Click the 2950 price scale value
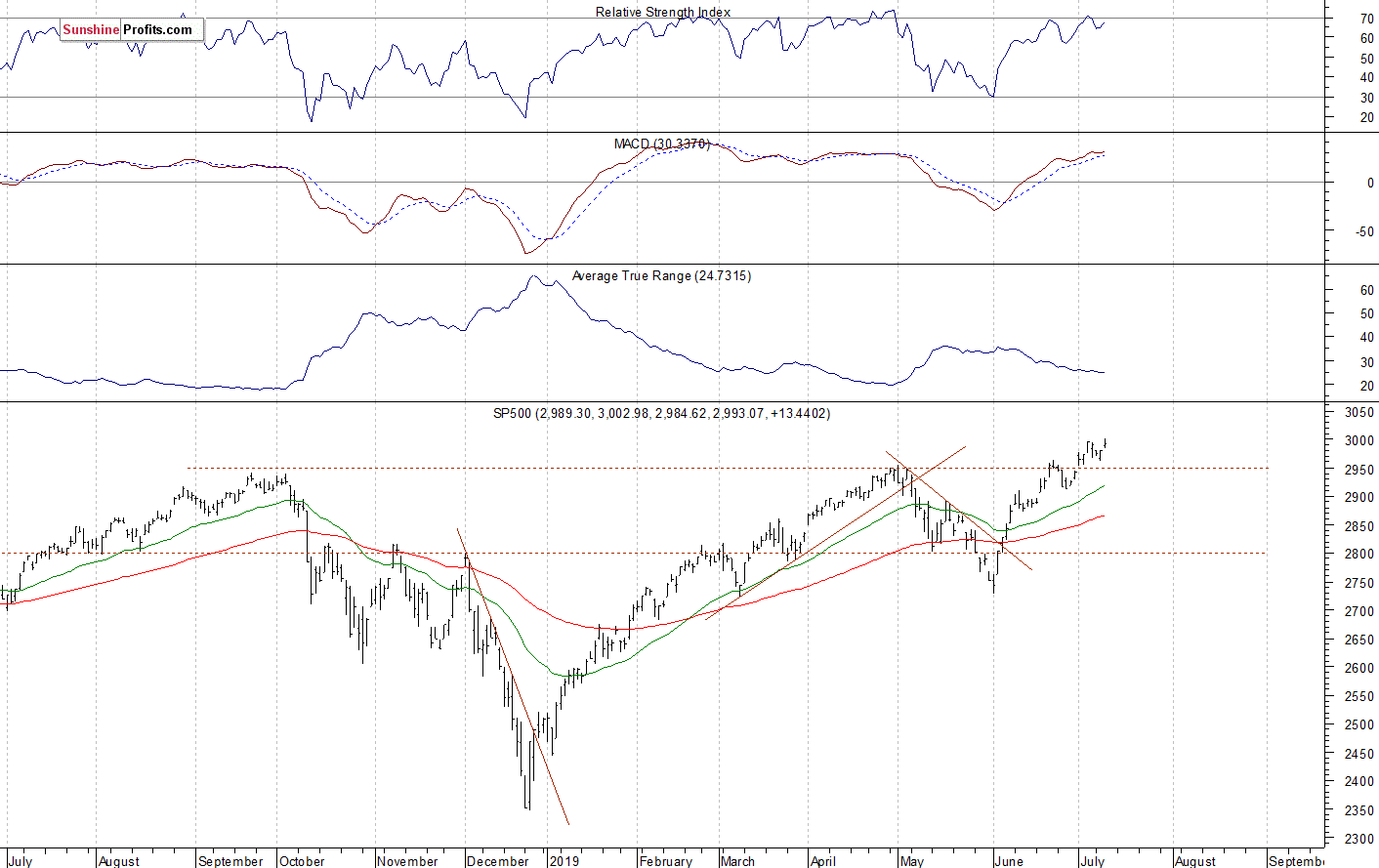 tap(1358, 470)
